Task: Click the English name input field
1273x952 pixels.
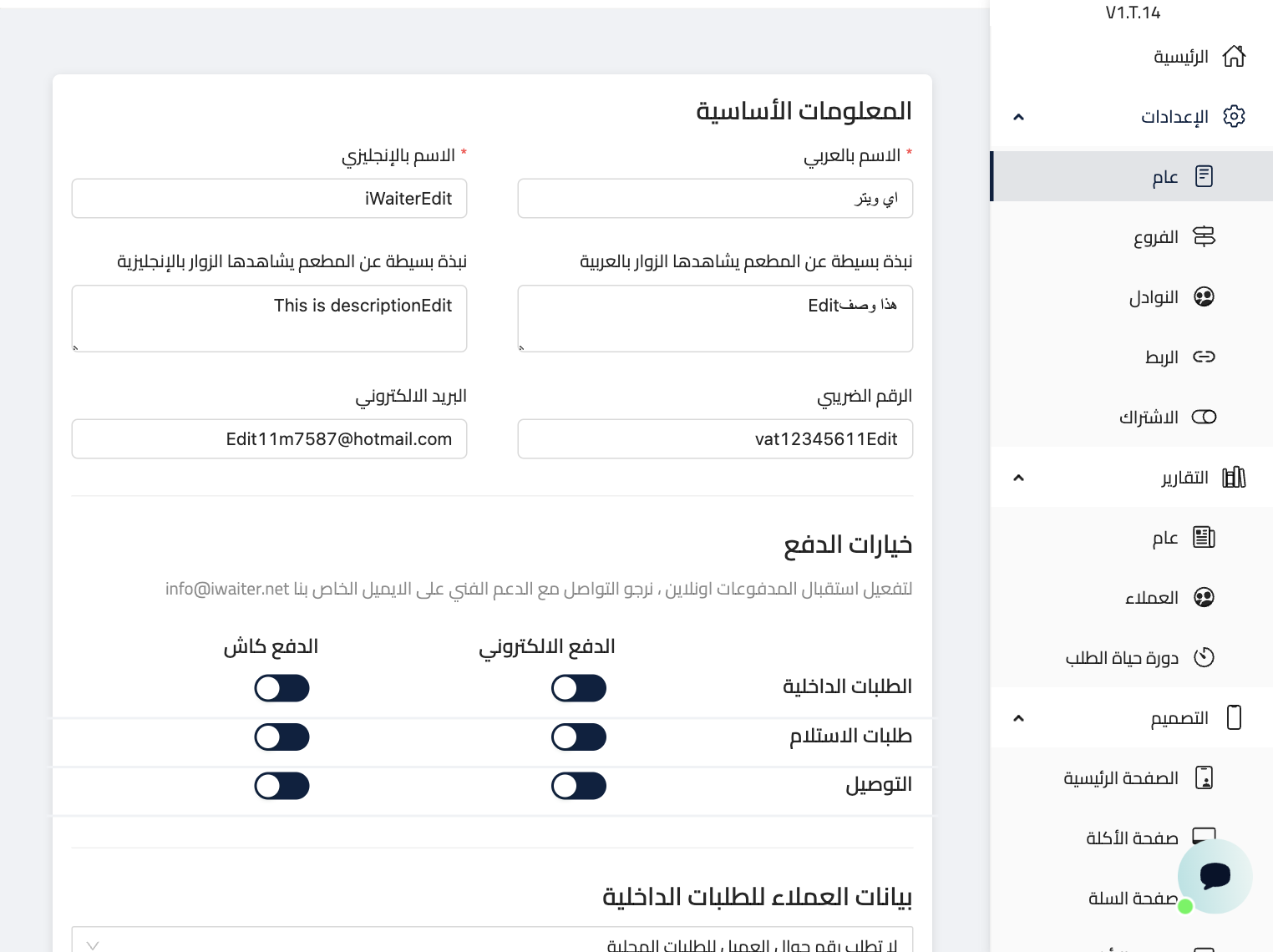Action: coord(269,199)
